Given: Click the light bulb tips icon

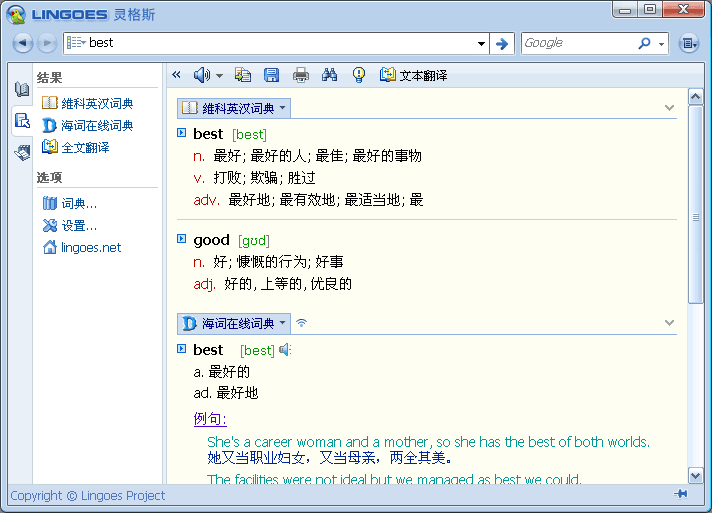Looking at the screenshot, I should click(x=359, y=75).
